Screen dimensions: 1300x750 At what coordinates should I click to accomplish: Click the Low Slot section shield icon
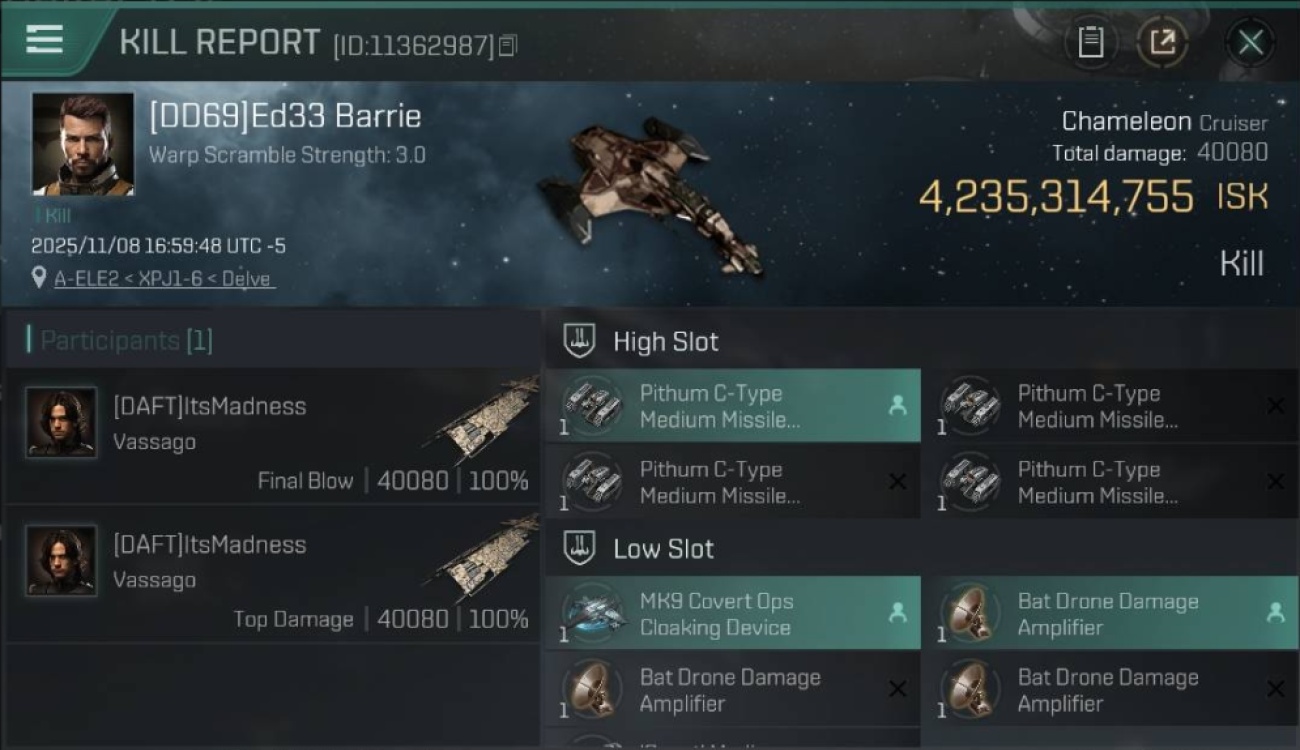580,548
